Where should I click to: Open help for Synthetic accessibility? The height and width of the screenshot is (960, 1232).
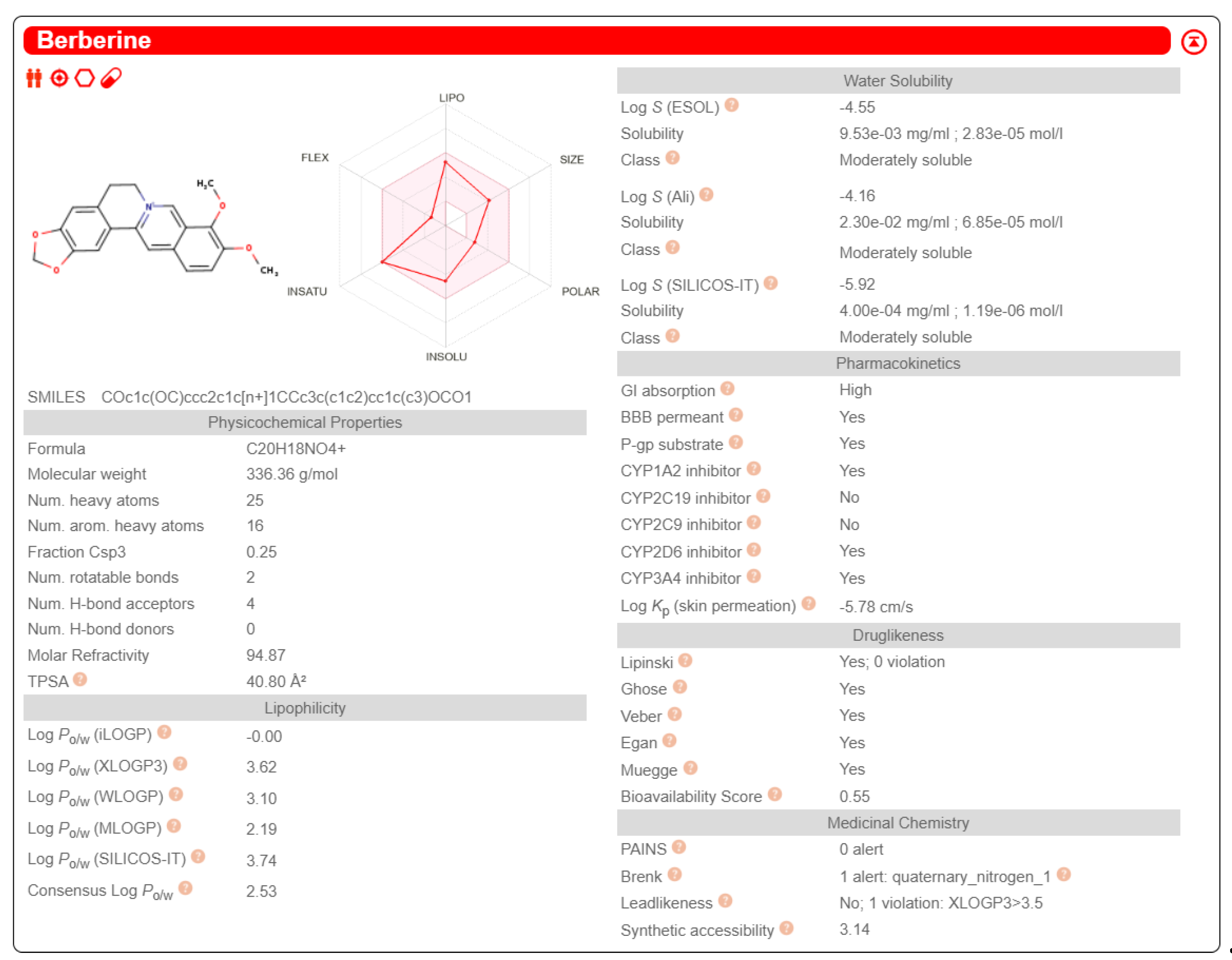point(786,928)
